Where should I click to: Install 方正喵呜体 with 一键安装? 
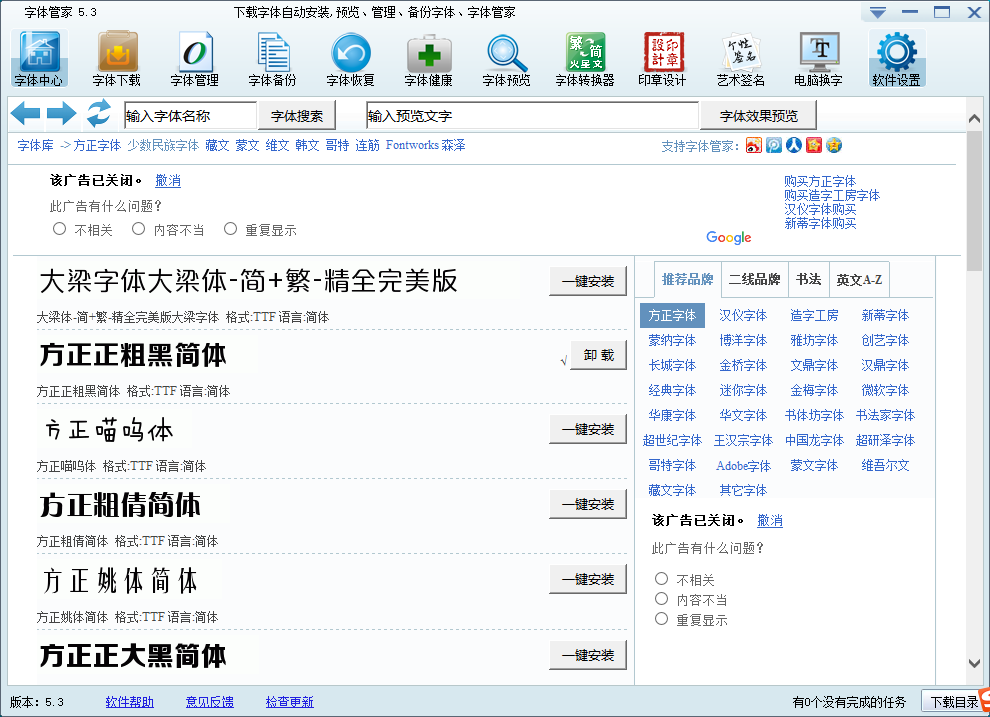[x=588, y=430]
